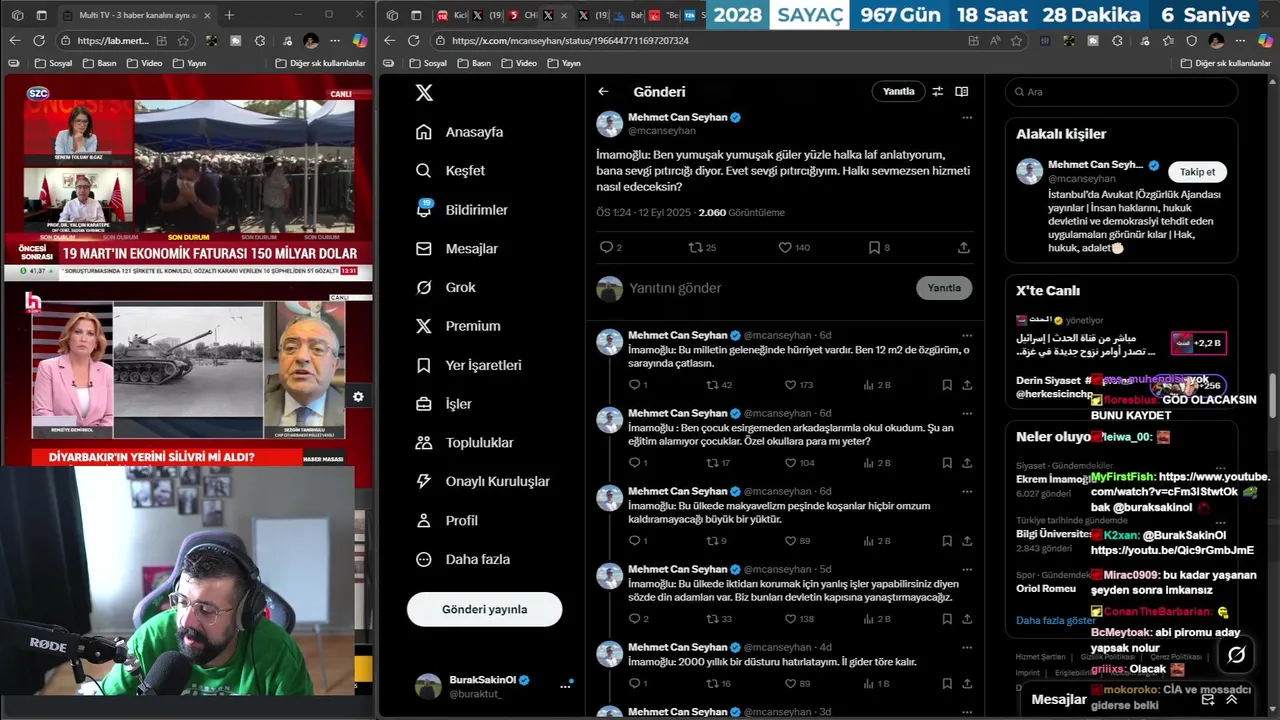
Task: Share the main post via share icon
Action: tap(964, 247)
